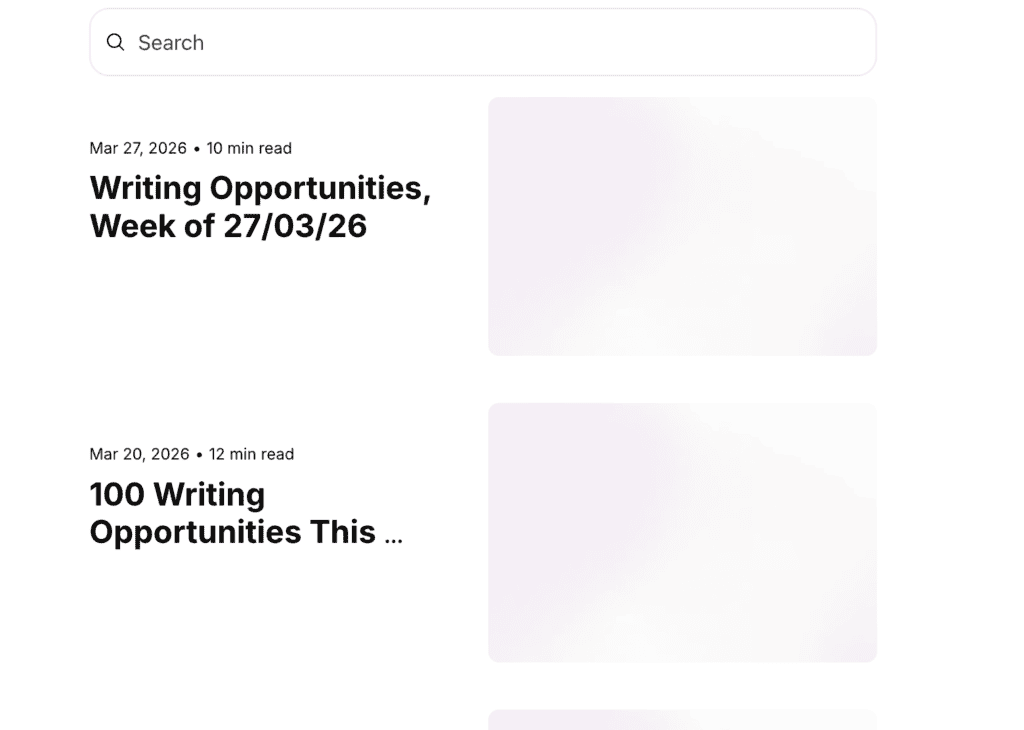This screenshot has width=1024, height=730.
Task: Click the 'Search' placeholder text
Action: point(171,43)
